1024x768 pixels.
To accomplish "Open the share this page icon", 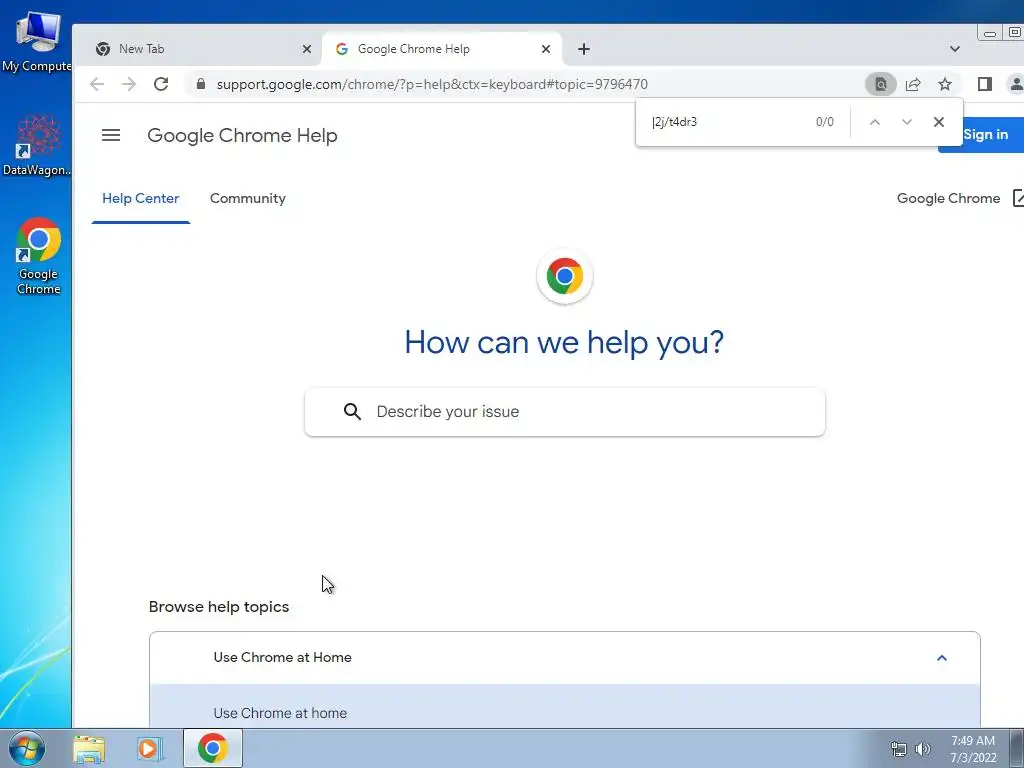I will click(x=913, y=84).
